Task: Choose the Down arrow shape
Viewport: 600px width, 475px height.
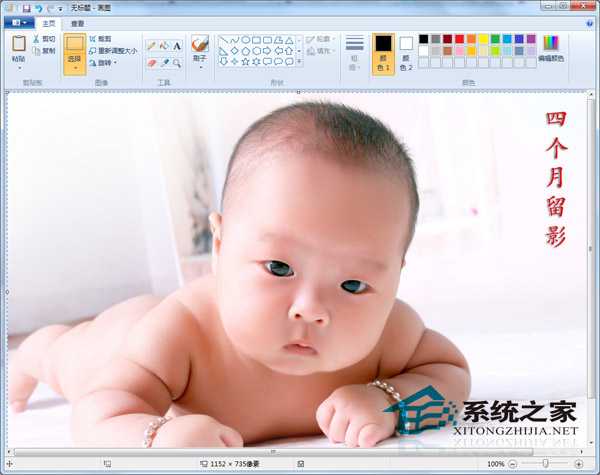Action: tap(223, 61)
